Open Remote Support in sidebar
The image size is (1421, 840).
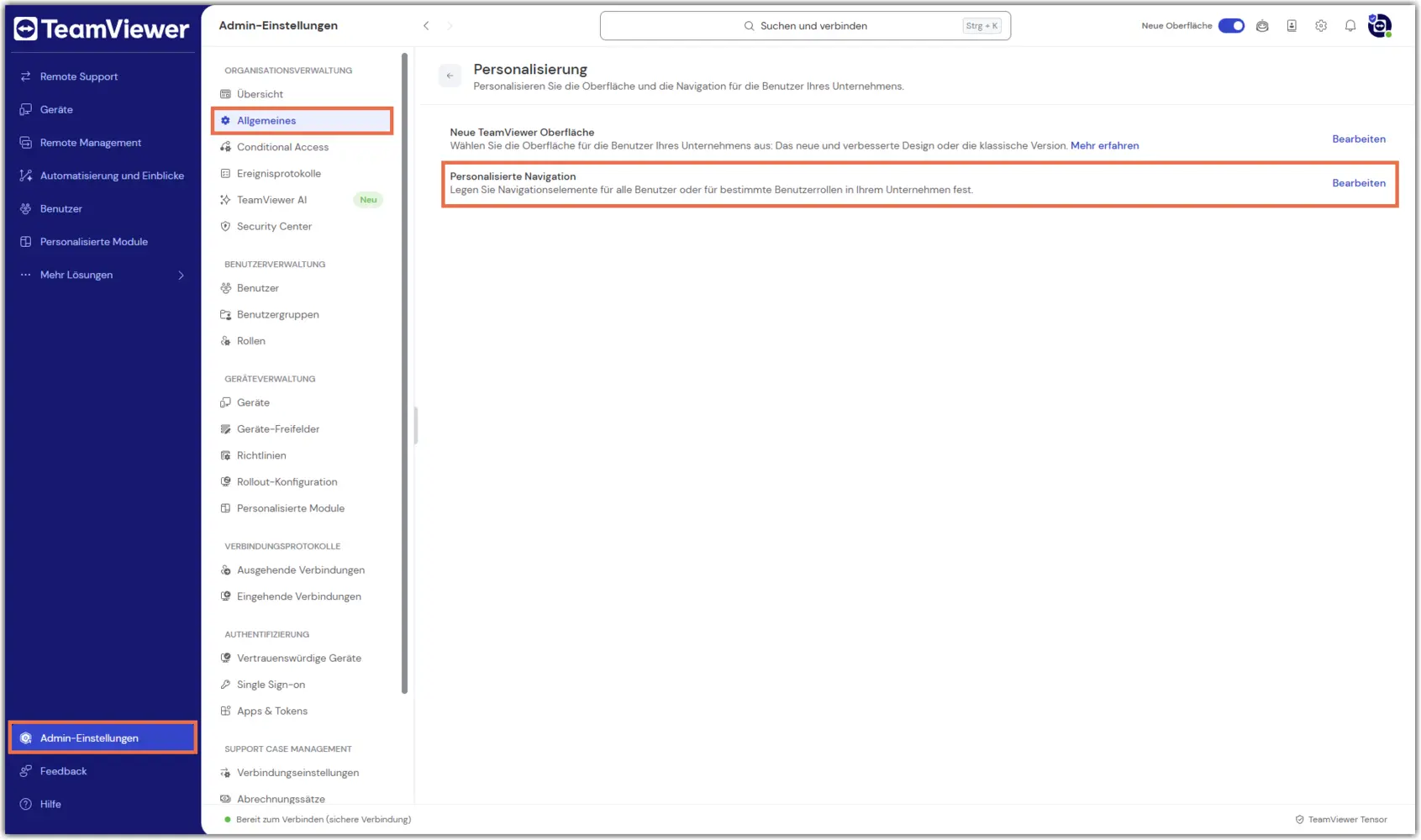point(103,76)
